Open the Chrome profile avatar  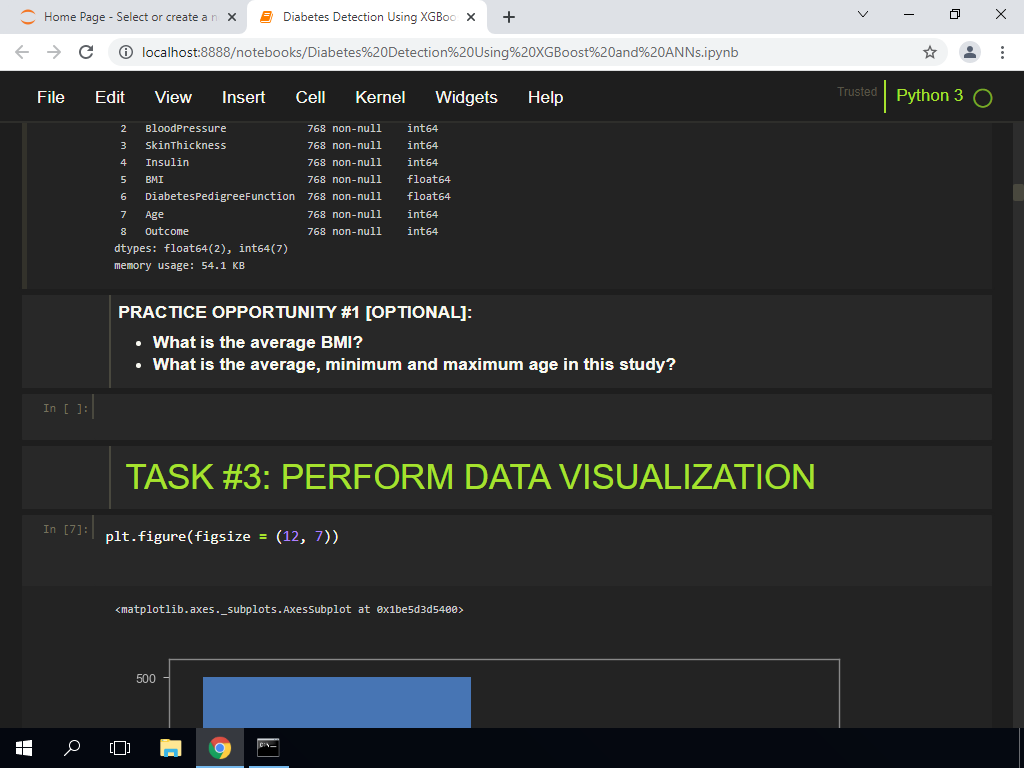pyautogui.click(x=970, y=52)
